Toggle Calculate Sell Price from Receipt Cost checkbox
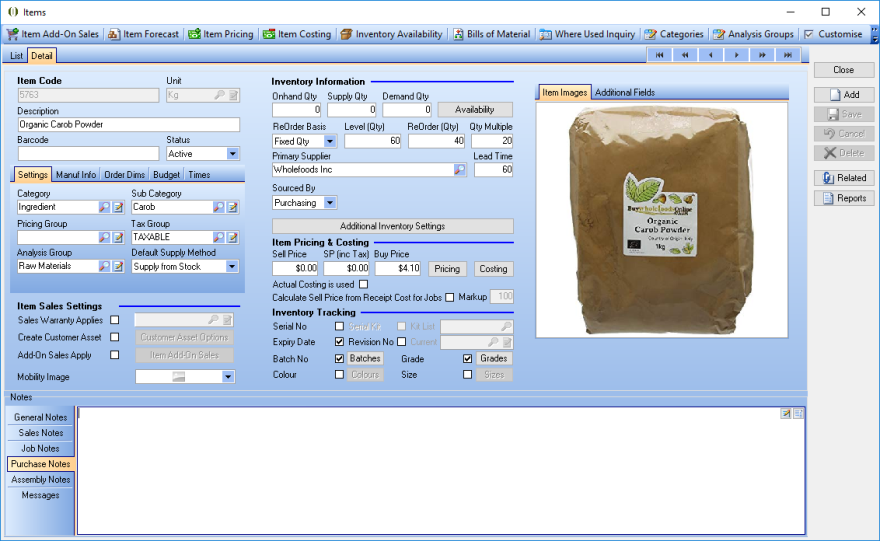Viewport: 880px width, 541px height. [450, 297]
